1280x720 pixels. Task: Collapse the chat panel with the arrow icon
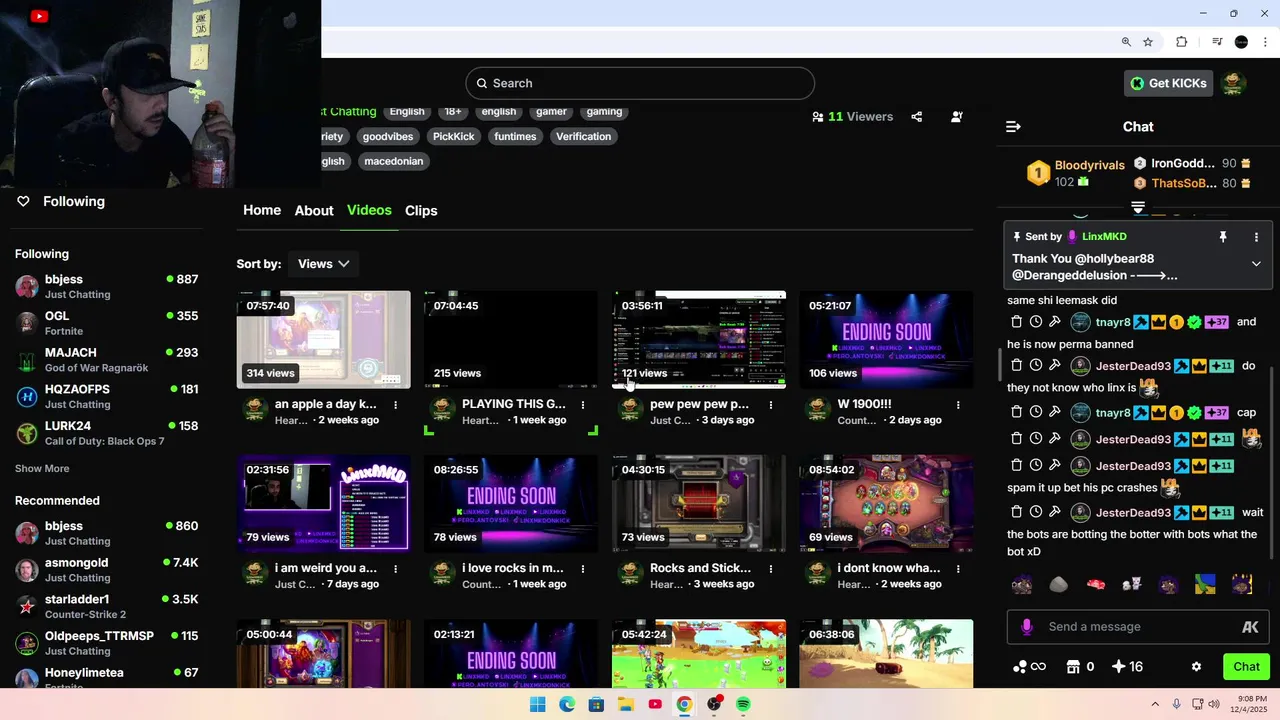coord(1013,127)
